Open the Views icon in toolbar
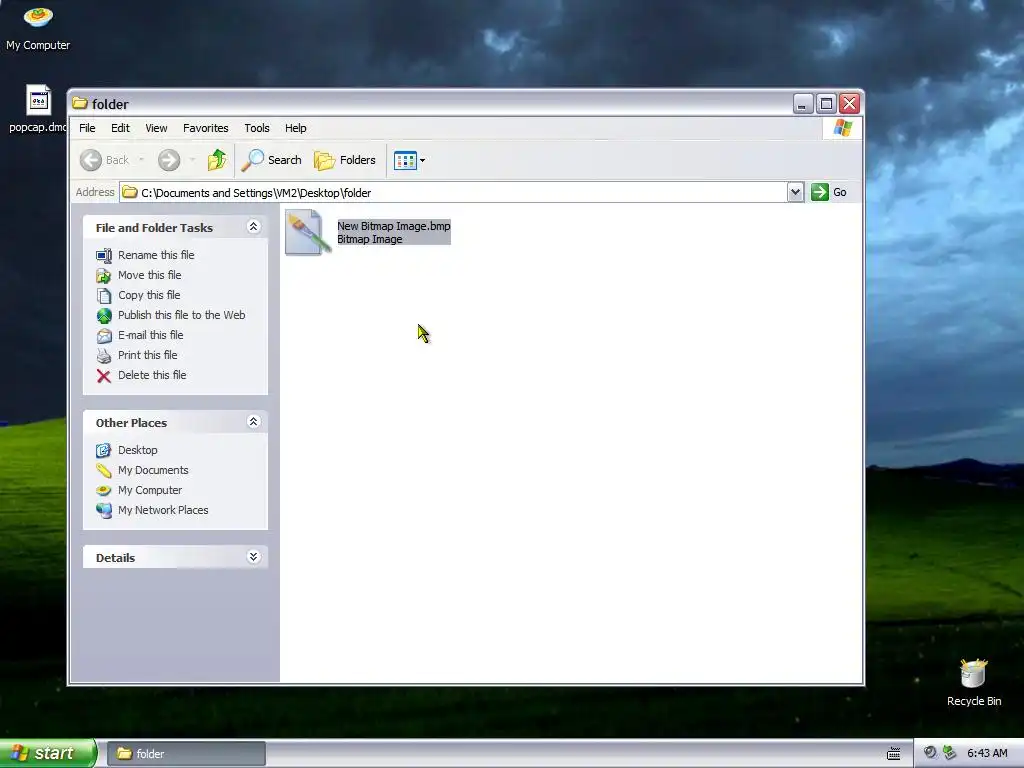This screenshot has height=768, width=1024. (405, 160)
